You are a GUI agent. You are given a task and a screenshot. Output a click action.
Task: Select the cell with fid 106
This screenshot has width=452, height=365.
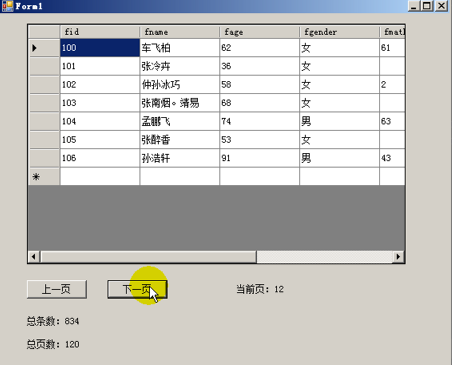tap(100, 158)
